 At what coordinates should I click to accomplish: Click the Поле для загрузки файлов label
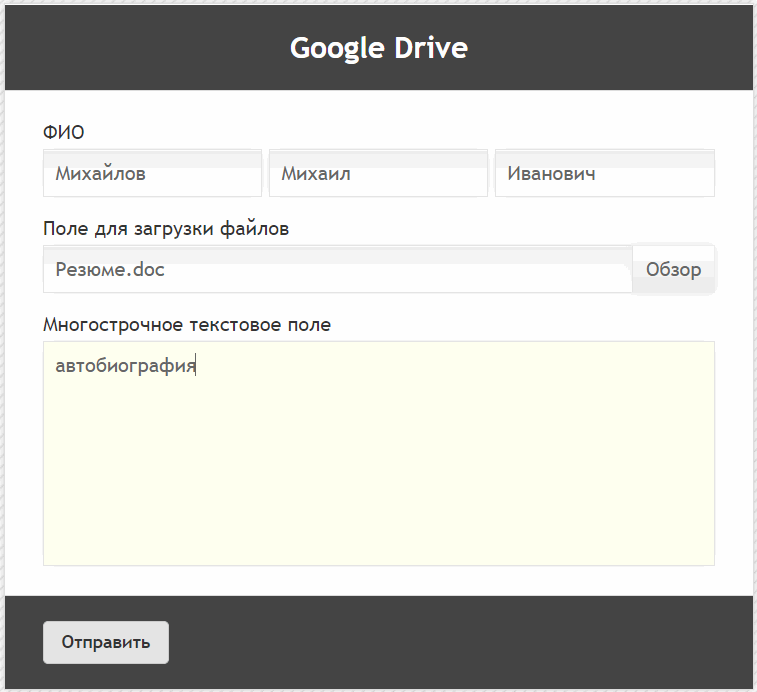[x=166, y=228]
